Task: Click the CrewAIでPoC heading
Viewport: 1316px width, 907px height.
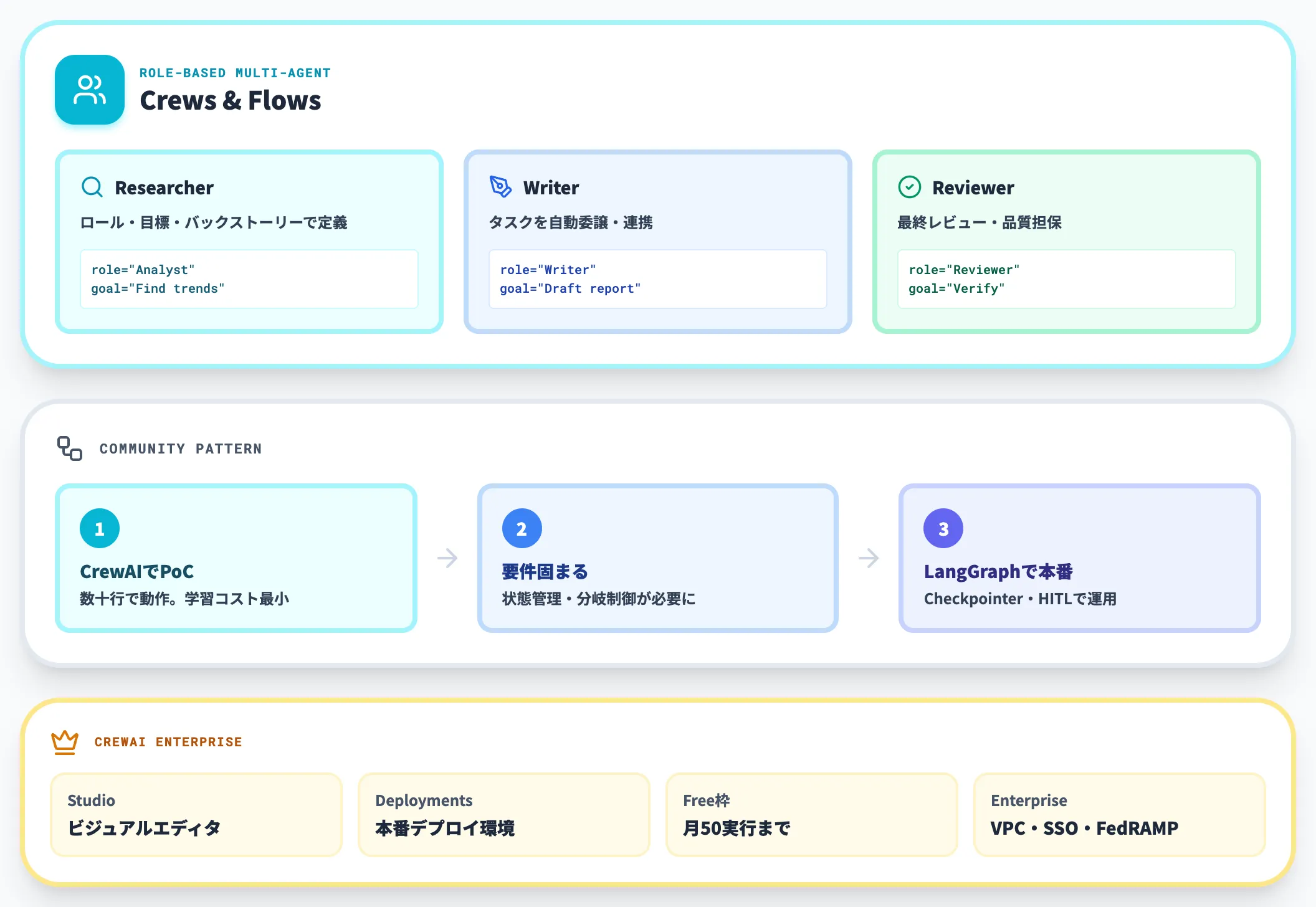Action: pyautogui.click(x=137, y=571)
